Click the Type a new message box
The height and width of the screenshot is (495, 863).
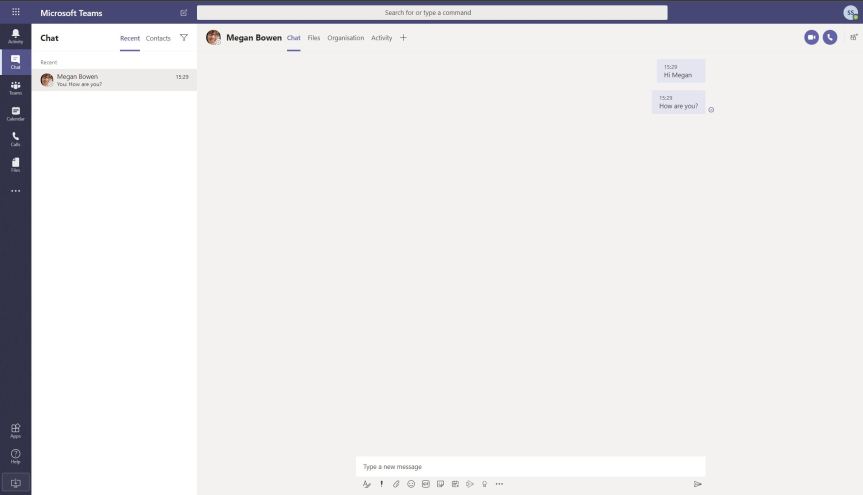pyautogui.click(x=530, y=466)
